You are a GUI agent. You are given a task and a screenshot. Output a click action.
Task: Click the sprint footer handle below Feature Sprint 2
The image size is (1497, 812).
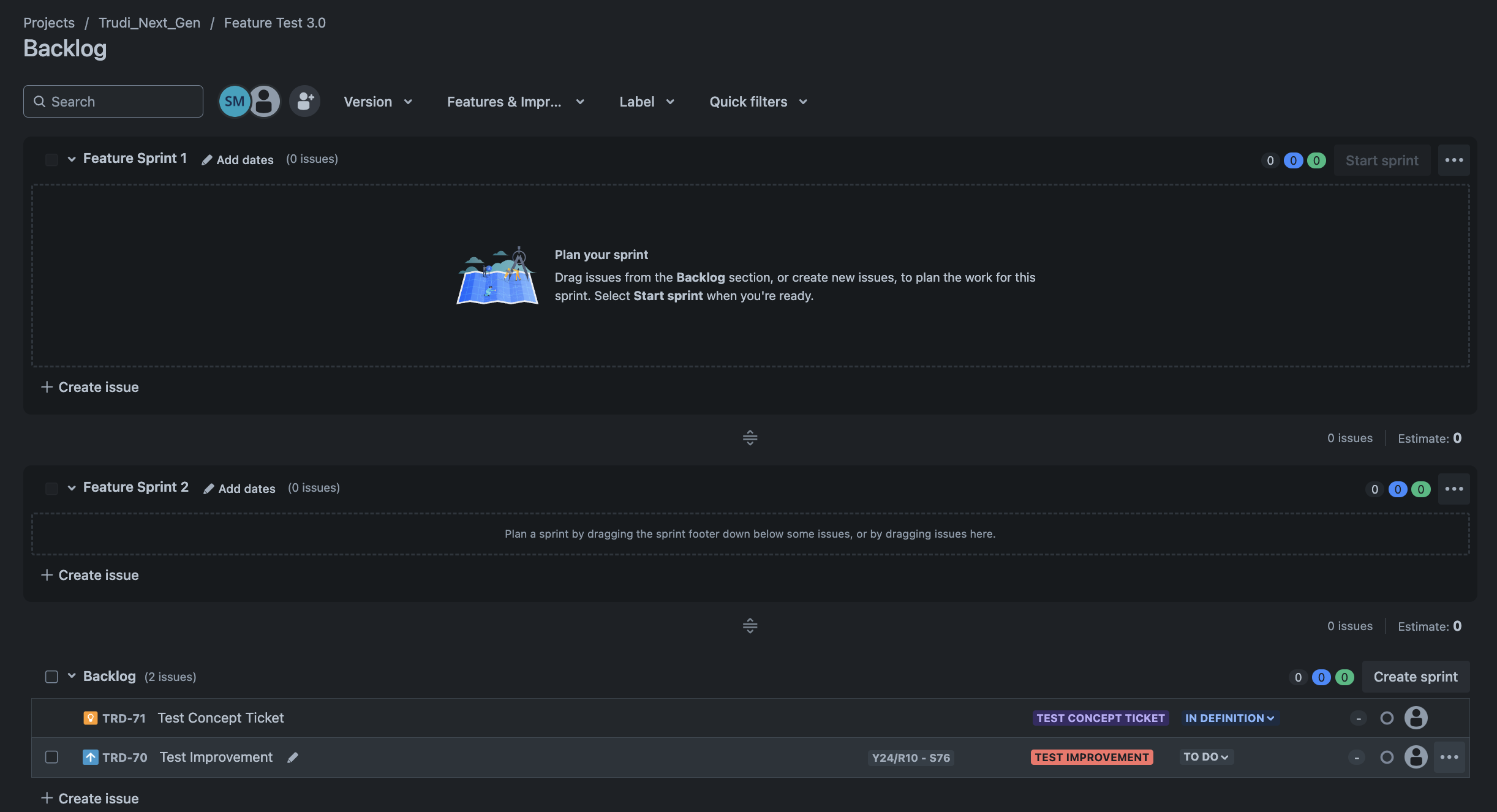(750, 626)
